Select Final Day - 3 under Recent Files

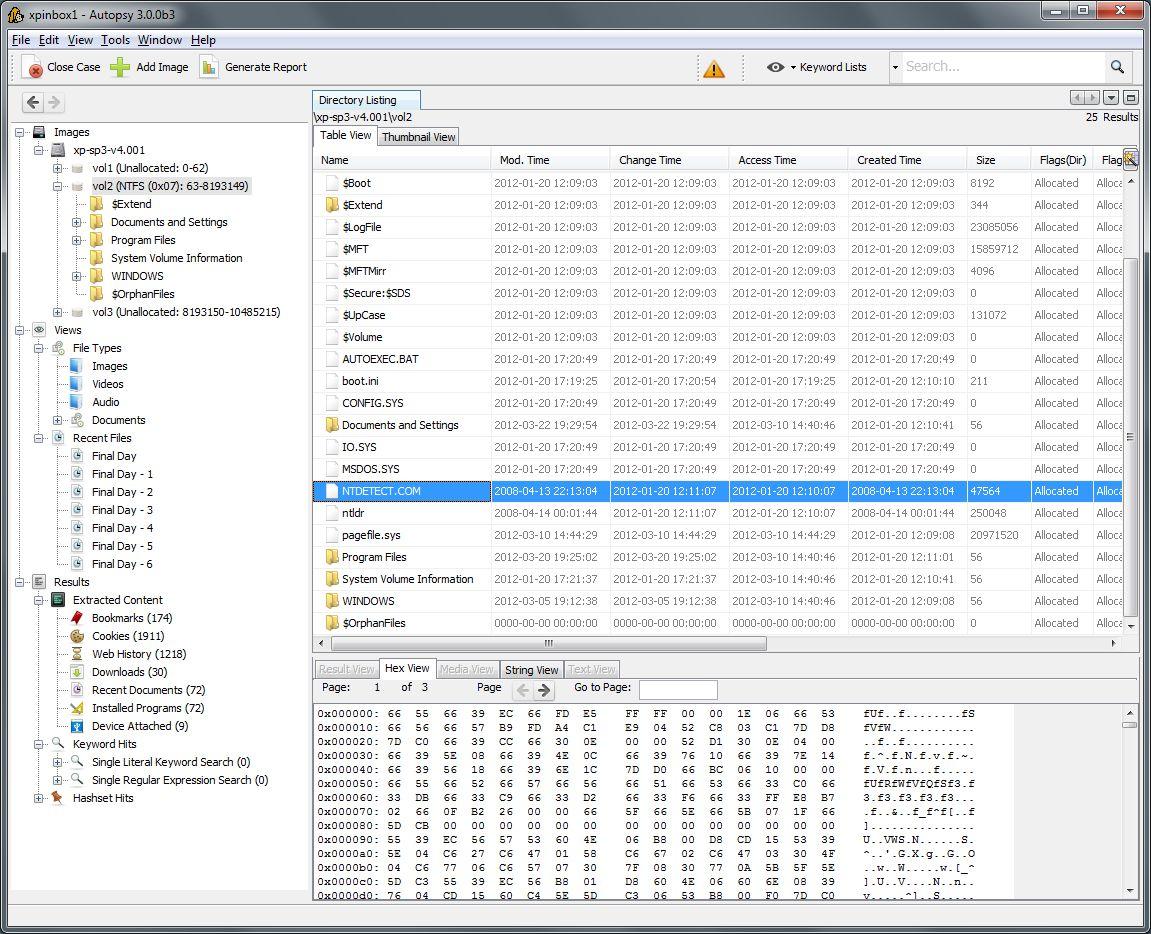(122, 510)
